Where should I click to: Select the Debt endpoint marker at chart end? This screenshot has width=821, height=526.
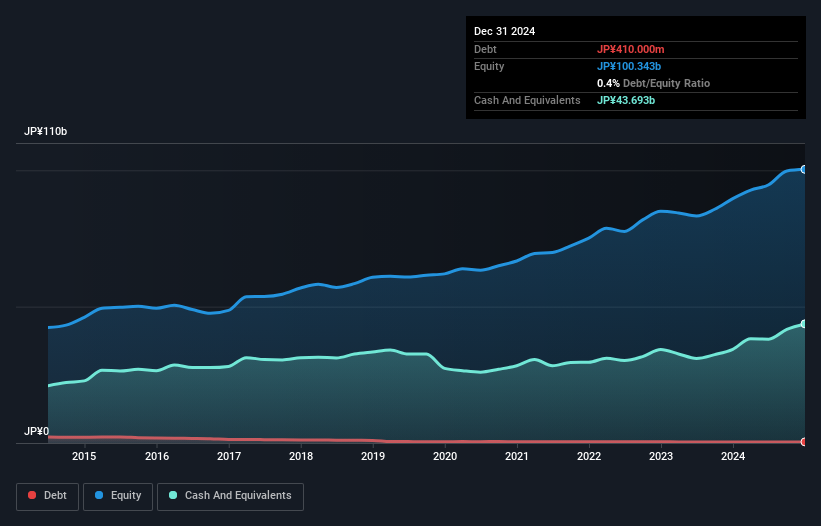(804, 442)
